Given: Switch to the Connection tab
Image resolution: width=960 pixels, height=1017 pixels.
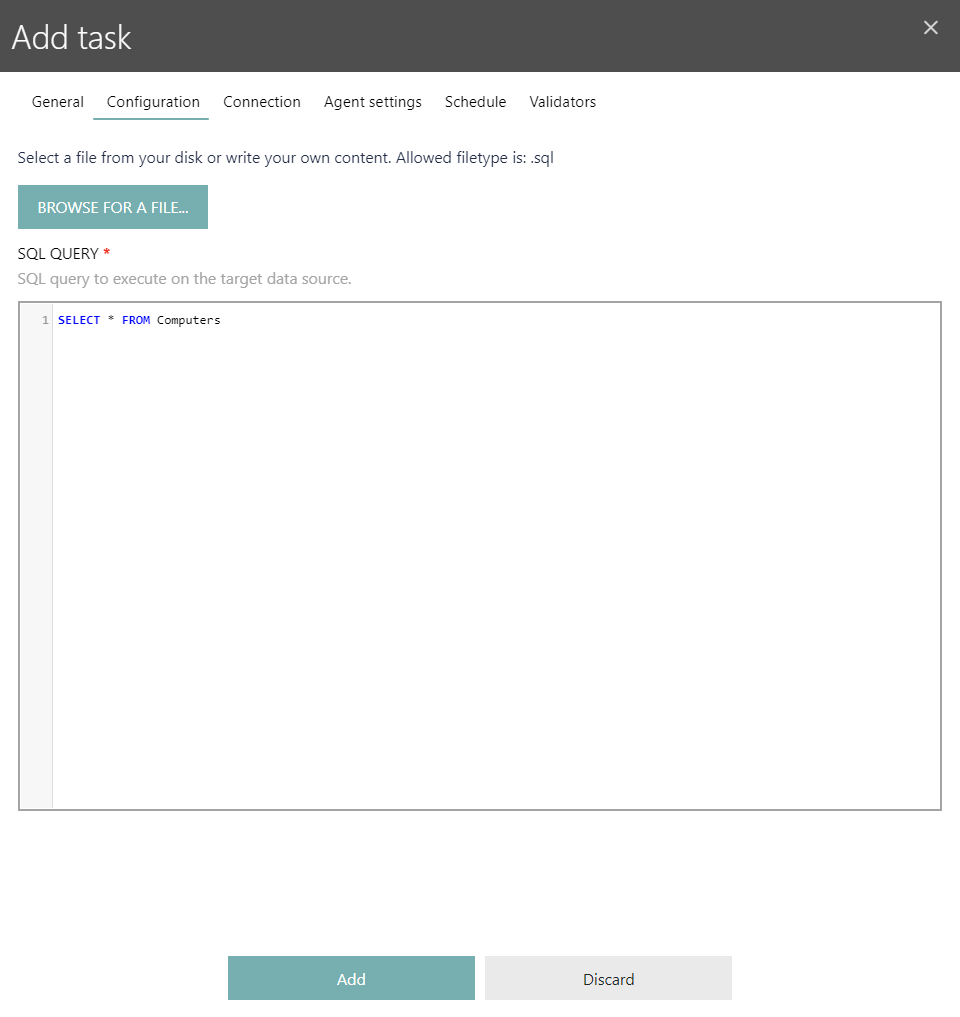Looking at the screenshot, I should click(x=262, y=101).
